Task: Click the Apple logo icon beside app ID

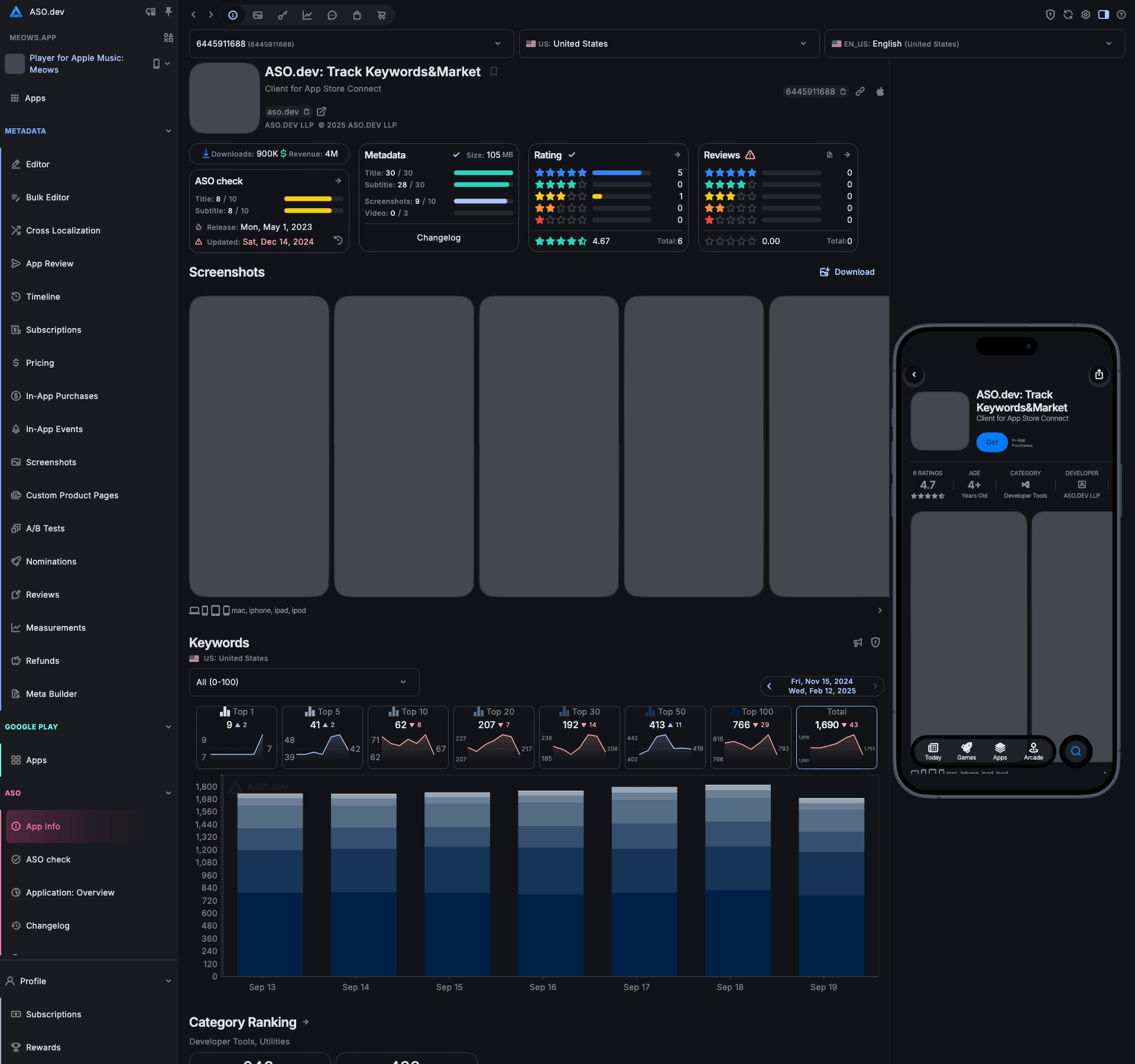Action: pyautogui.click(x=880, y=92)
